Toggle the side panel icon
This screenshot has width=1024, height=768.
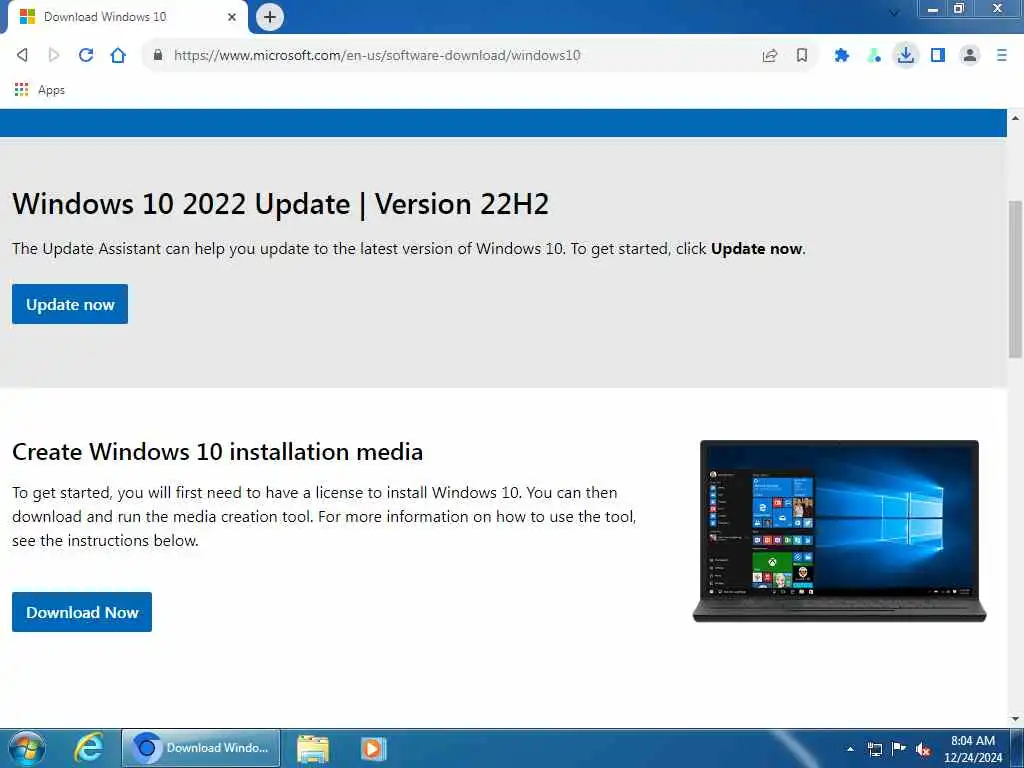pyautogui.click(x=938, y=56)
